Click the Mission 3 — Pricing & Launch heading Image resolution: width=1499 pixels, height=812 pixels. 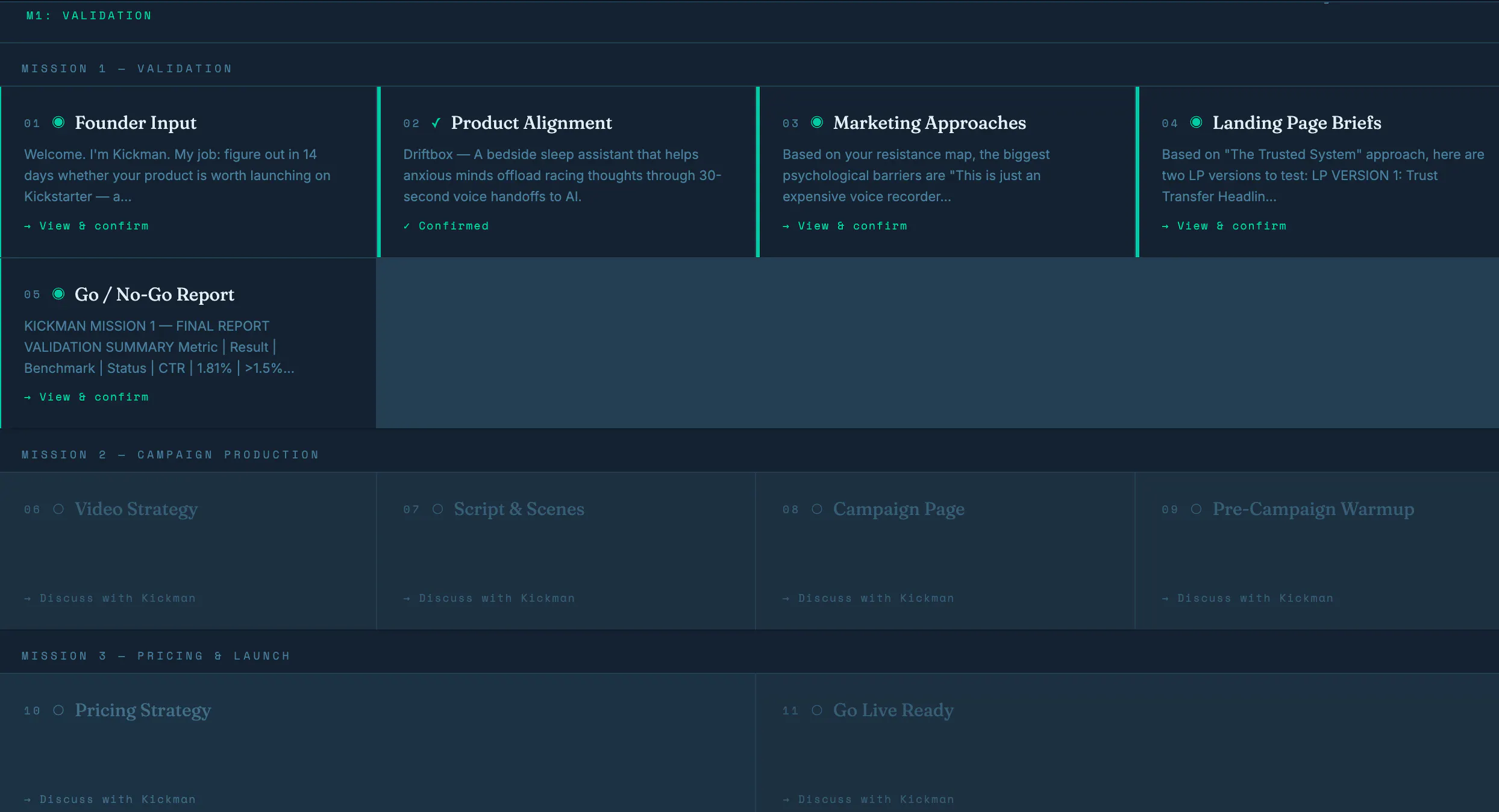pos(156,656)
